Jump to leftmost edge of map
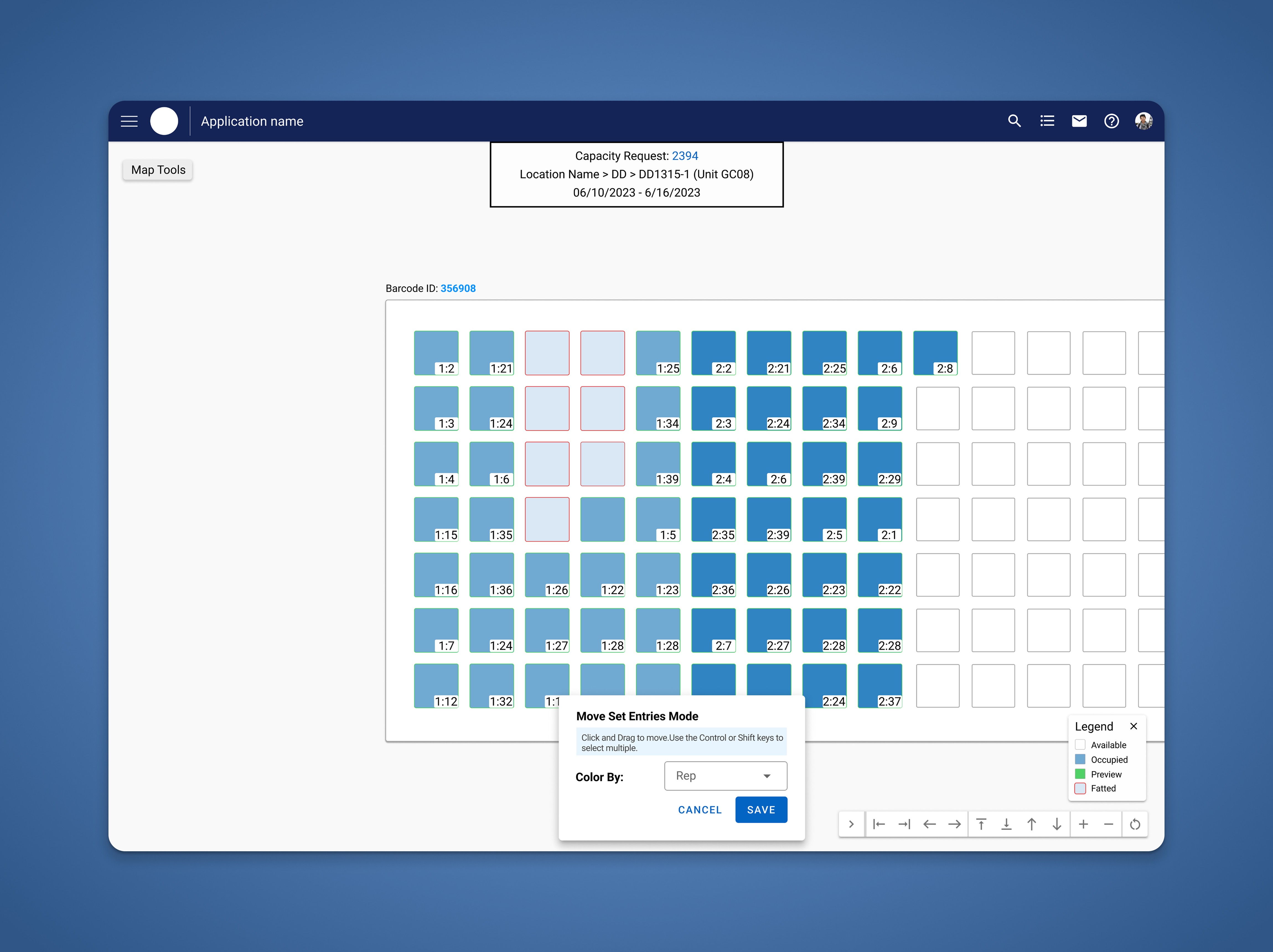Image resolution: width=1273 pixels, height=952 pixels. [879, 824]
